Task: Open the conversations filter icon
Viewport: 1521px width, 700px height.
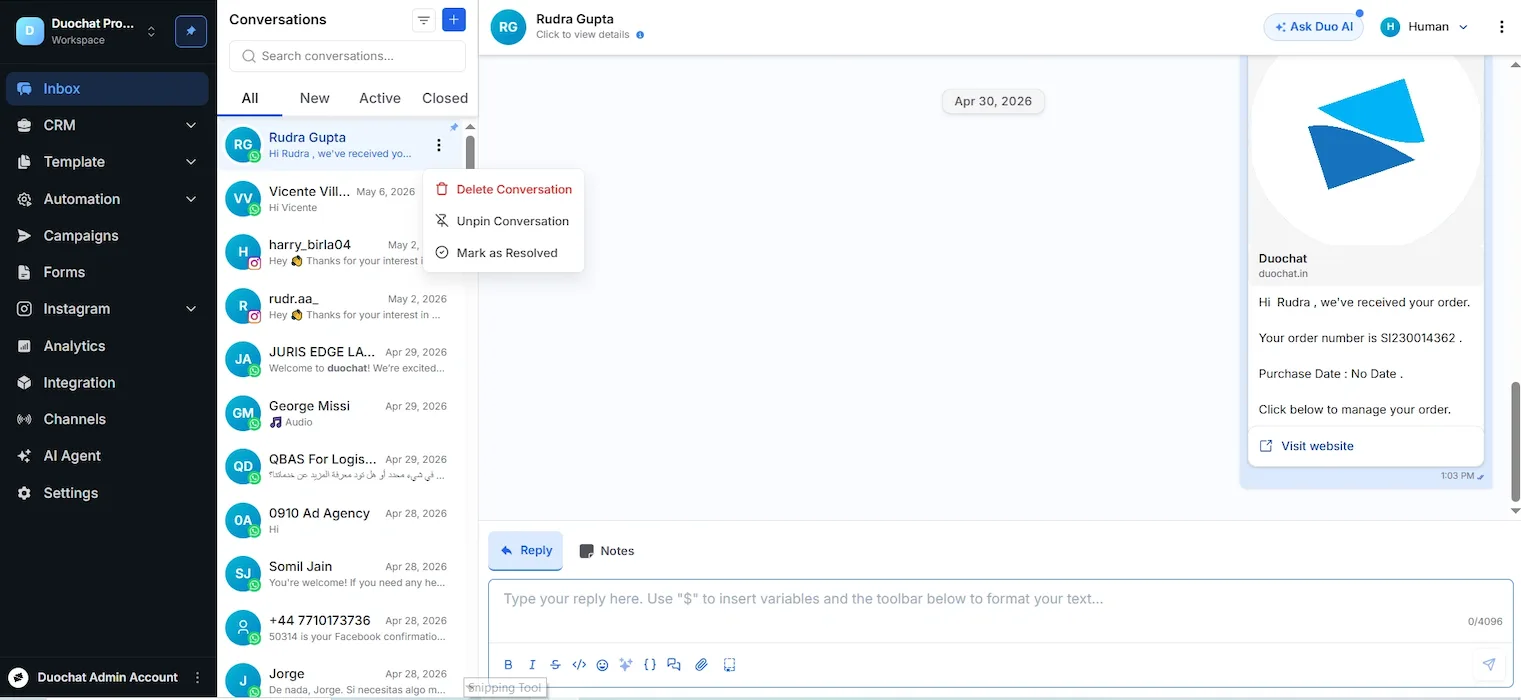Action: coord(424,20)
